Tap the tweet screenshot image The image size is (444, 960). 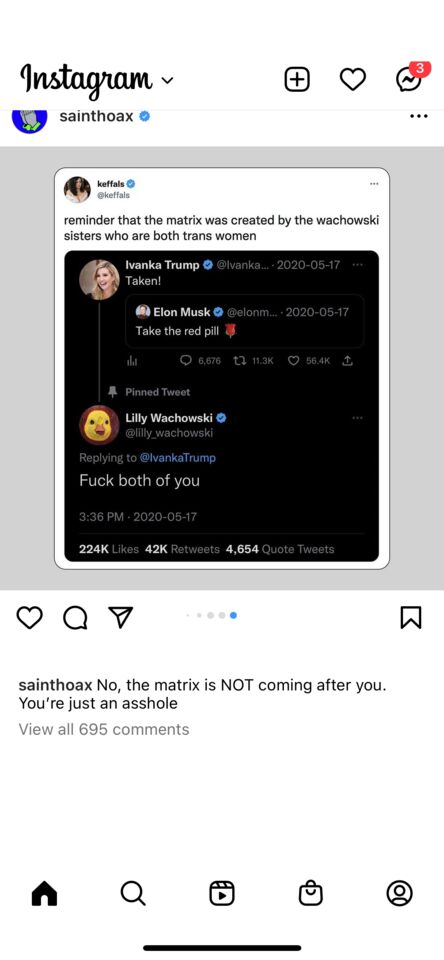(222, 368)
